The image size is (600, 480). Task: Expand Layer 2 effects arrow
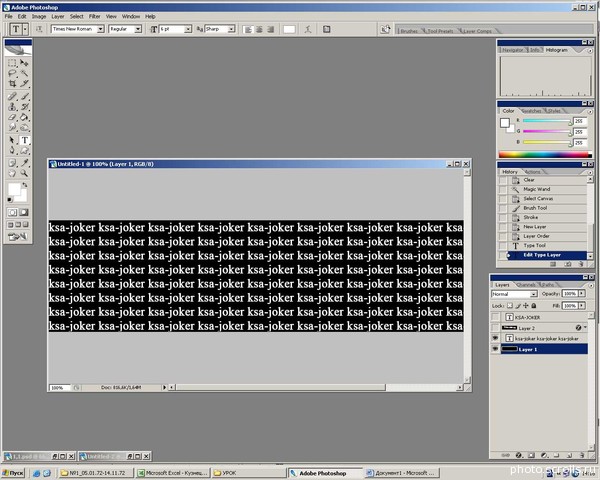[585, 327]
